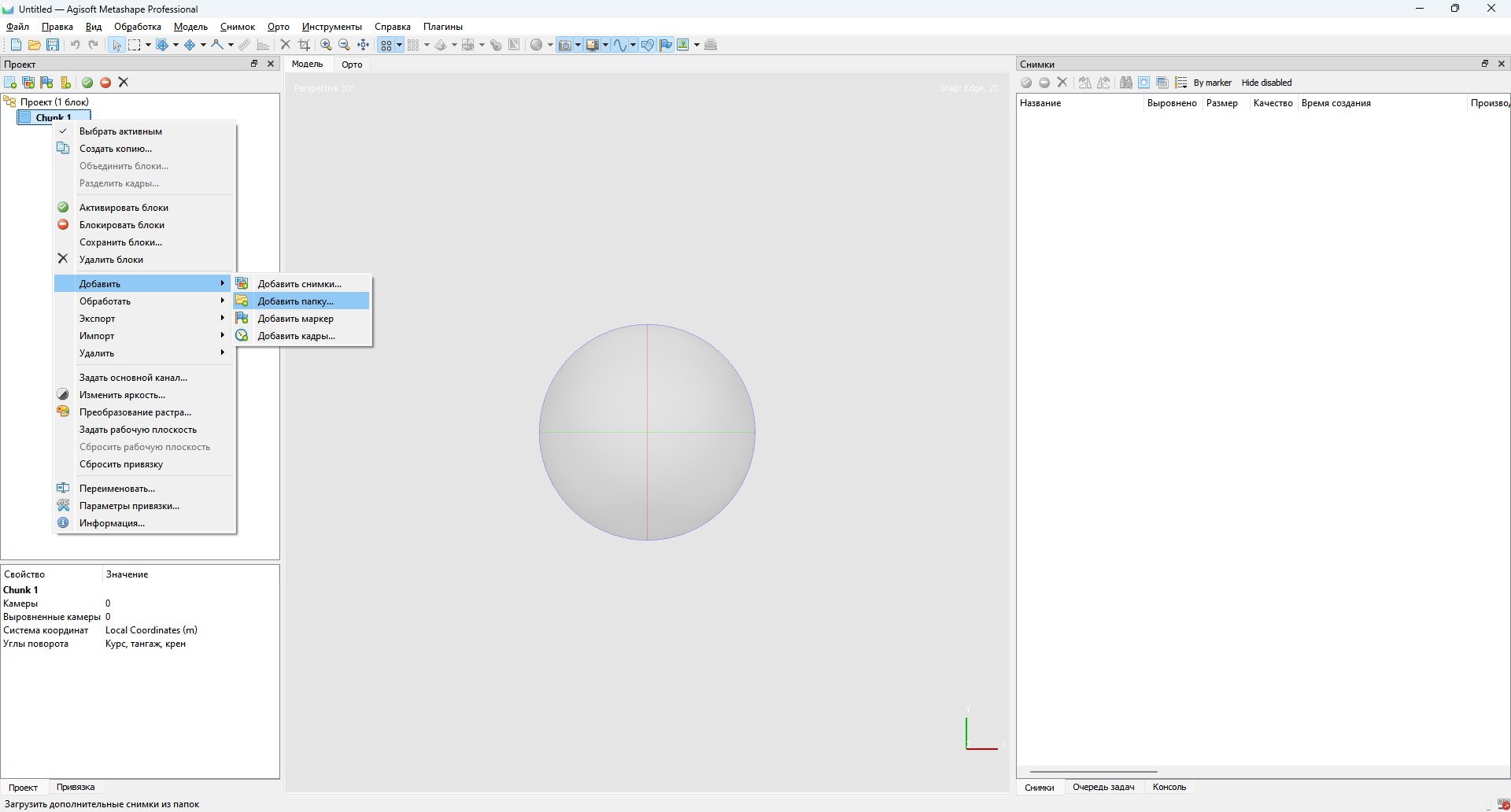The width and height of the screenshot is (1511, 812).
Task: Select the Navigation arrow cursor tool
Action: (116, 45)
